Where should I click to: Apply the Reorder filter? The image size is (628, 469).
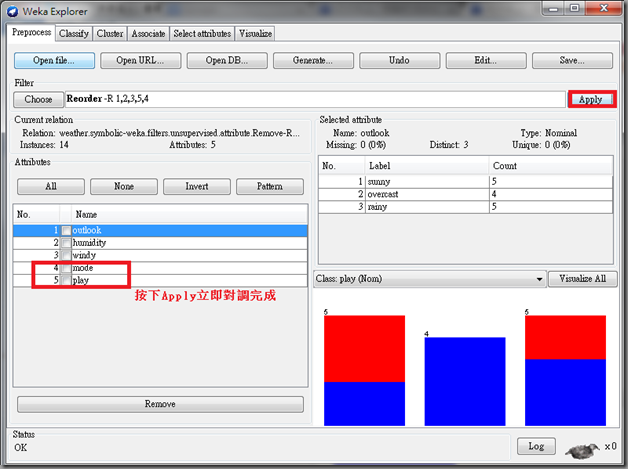(591, 99)
